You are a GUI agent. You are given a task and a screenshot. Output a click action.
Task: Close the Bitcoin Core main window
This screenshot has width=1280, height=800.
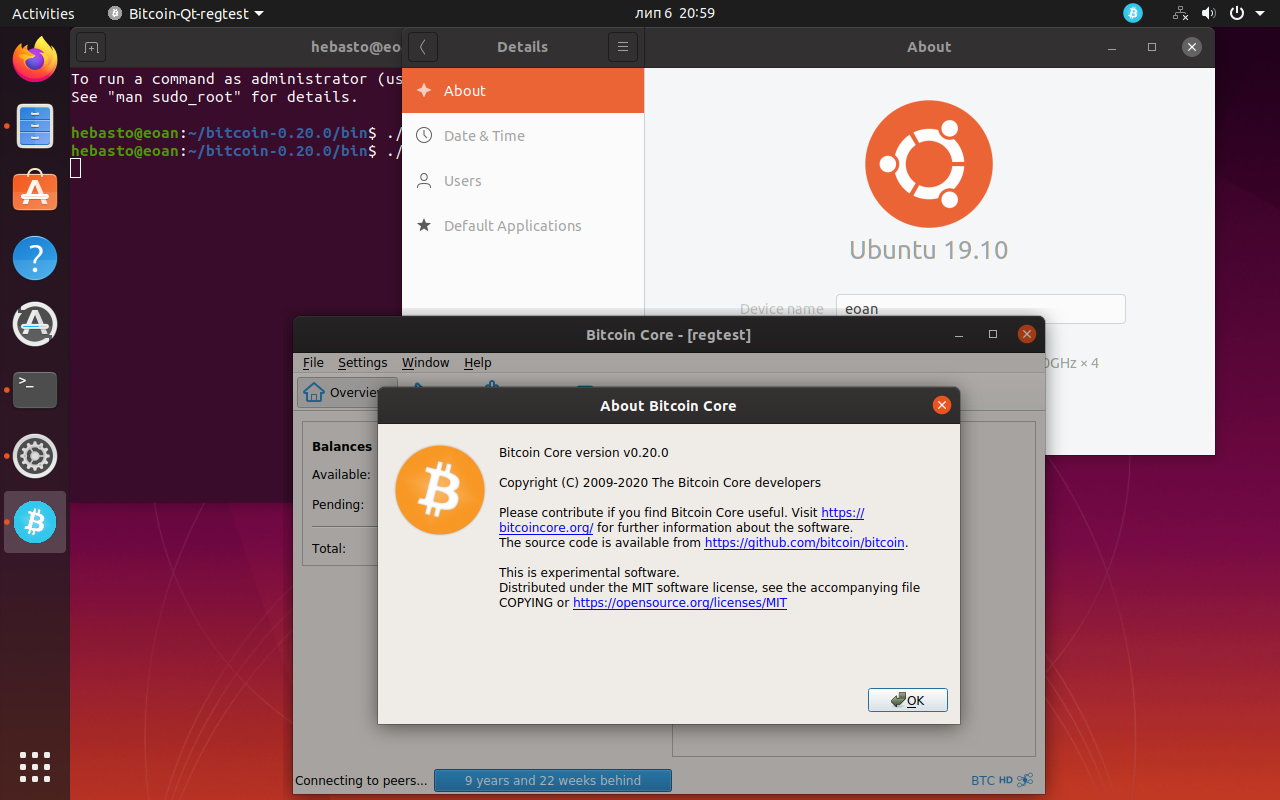1026,334
